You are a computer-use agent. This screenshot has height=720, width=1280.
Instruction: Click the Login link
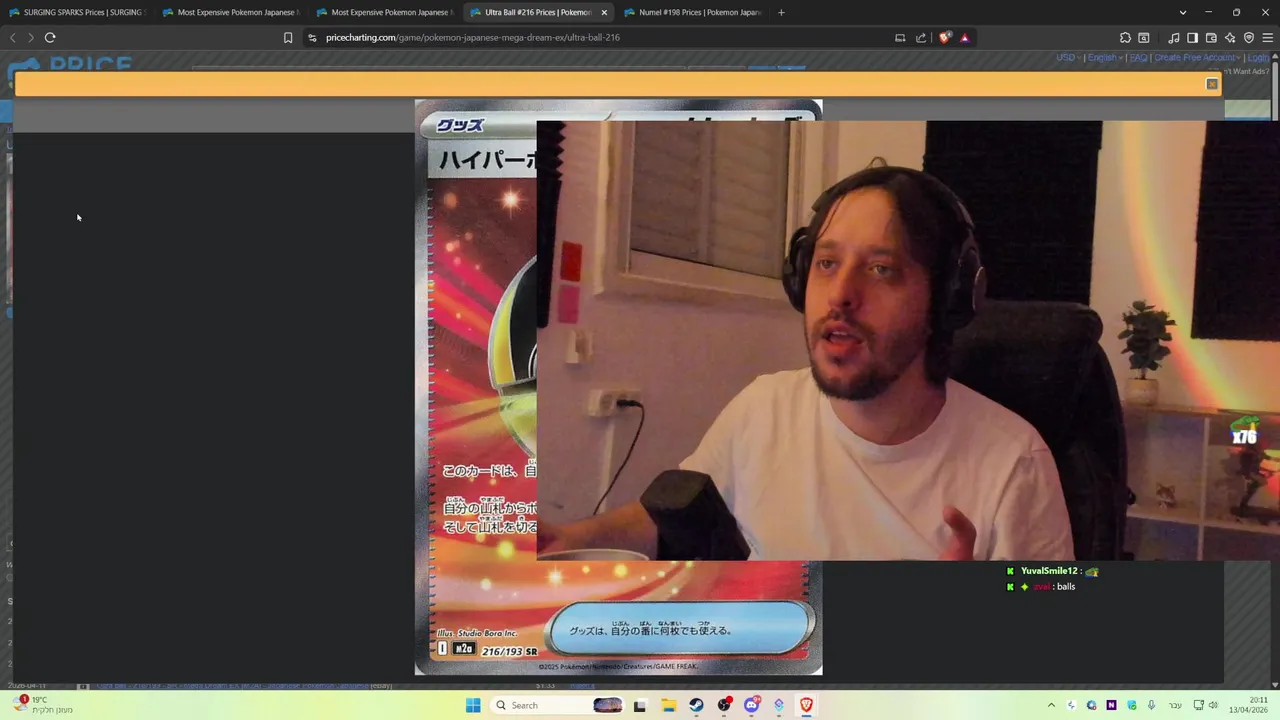(1258, 58)
